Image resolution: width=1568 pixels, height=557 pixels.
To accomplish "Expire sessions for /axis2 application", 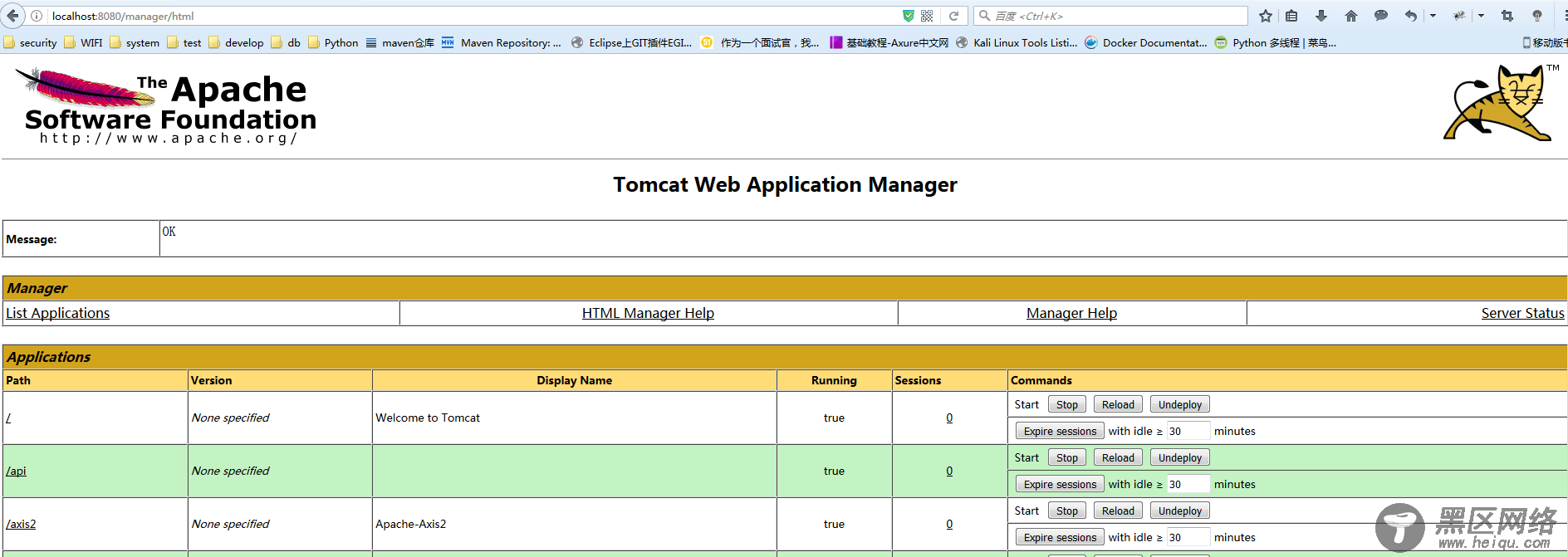I will point(1060,537).
